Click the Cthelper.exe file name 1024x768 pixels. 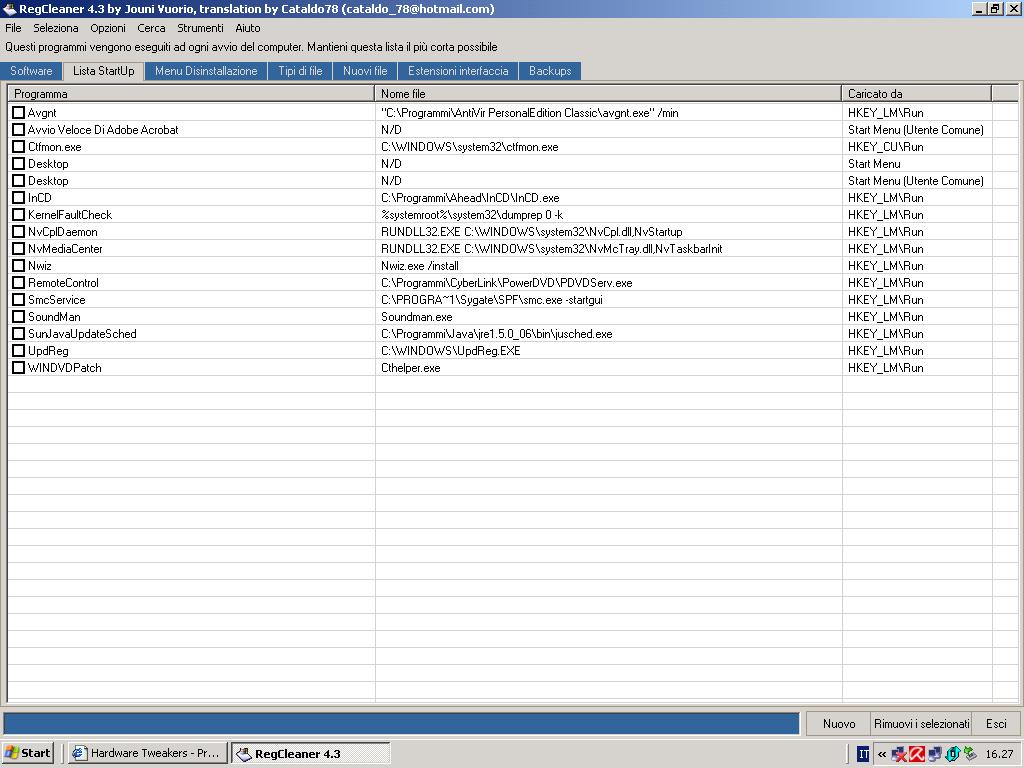pyautogui.click(x=411, y=368)
